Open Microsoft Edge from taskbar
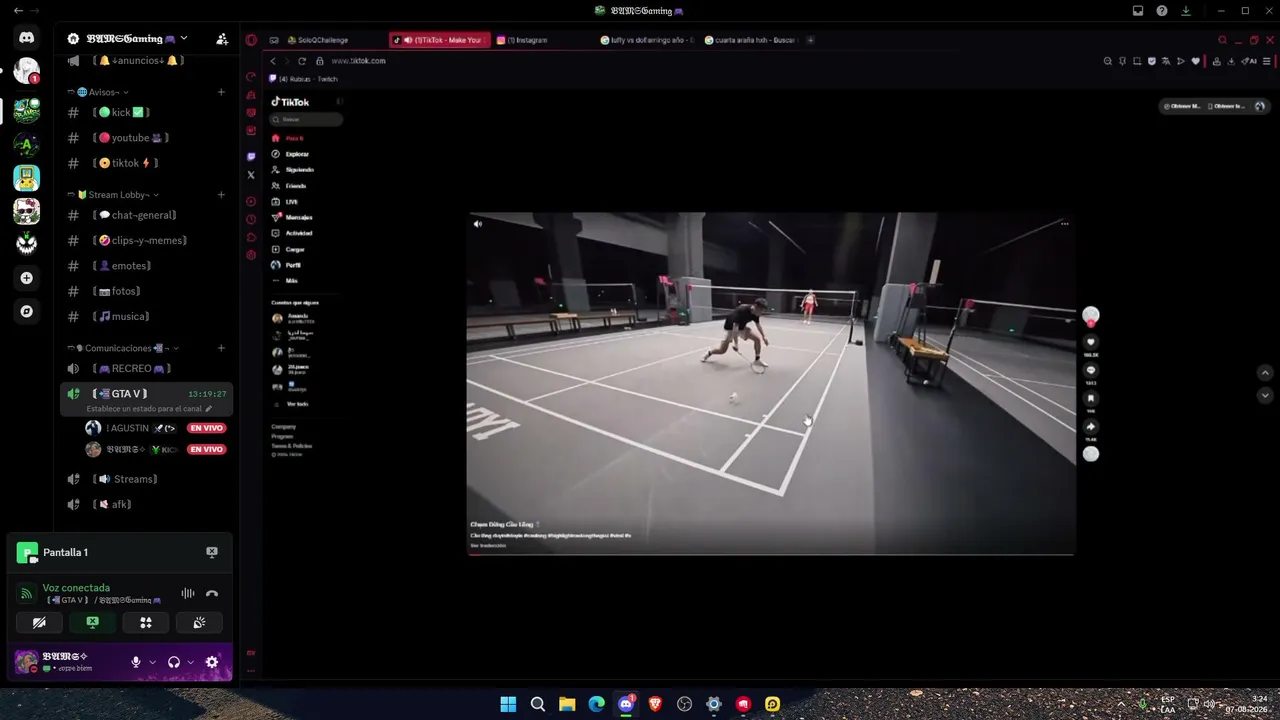 596,704
